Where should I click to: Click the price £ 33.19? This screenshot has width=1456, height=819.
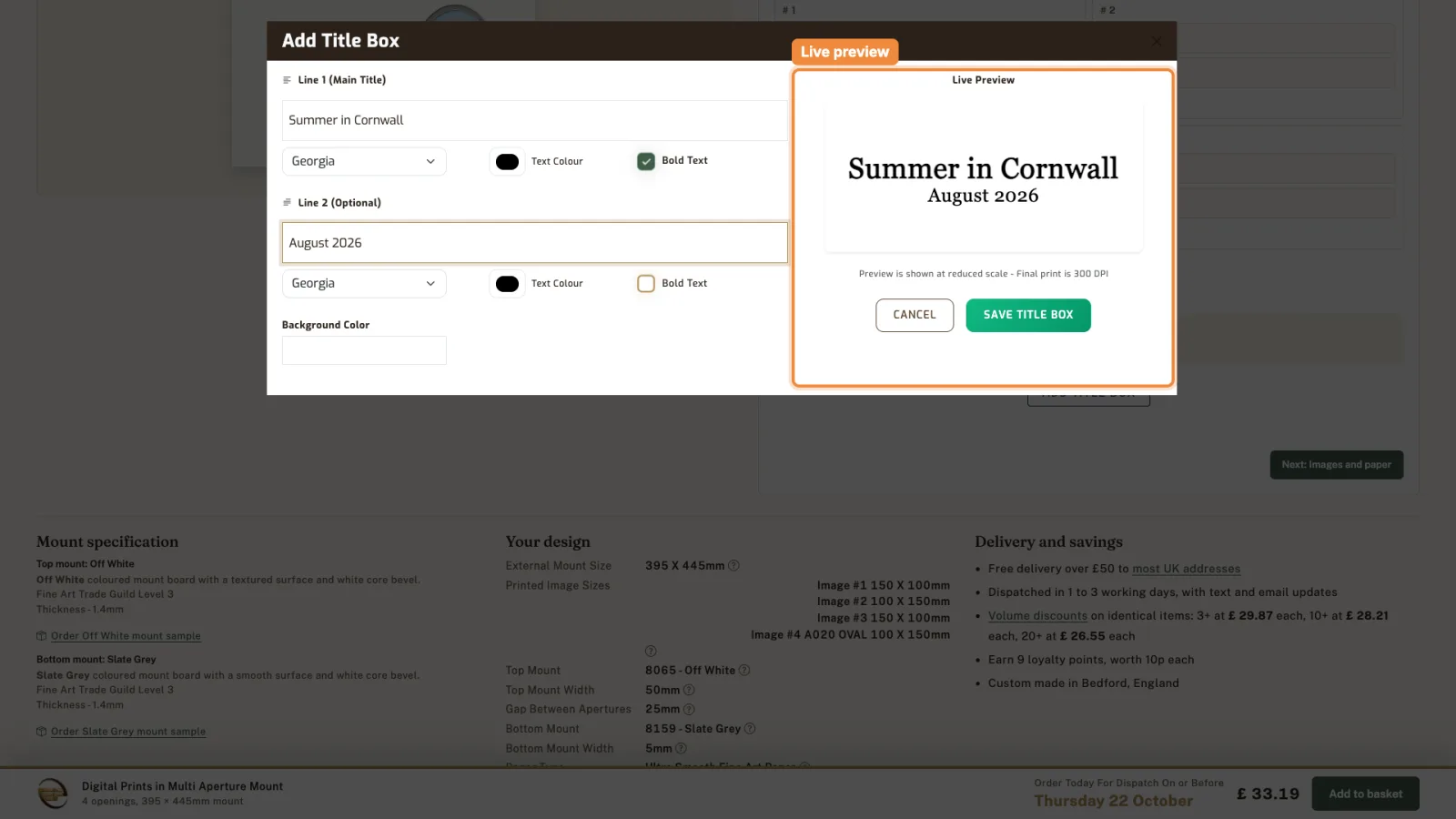point(1268,794)
